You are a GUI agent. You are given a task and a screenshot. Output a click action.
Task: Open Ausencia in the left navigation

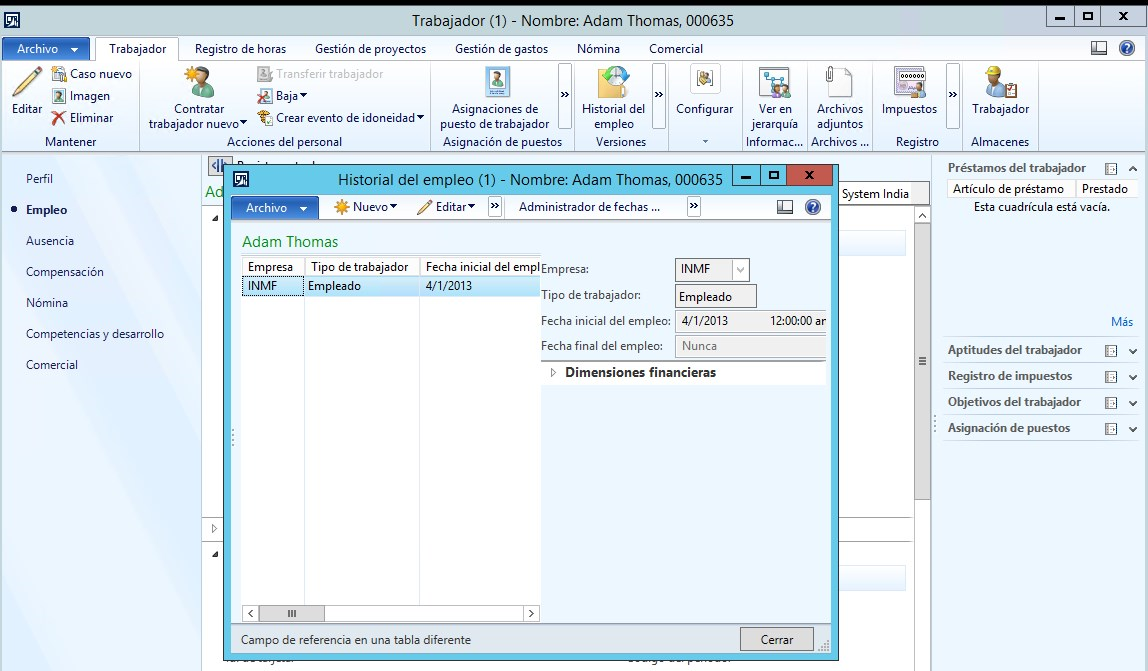click(x=50, y=241)
